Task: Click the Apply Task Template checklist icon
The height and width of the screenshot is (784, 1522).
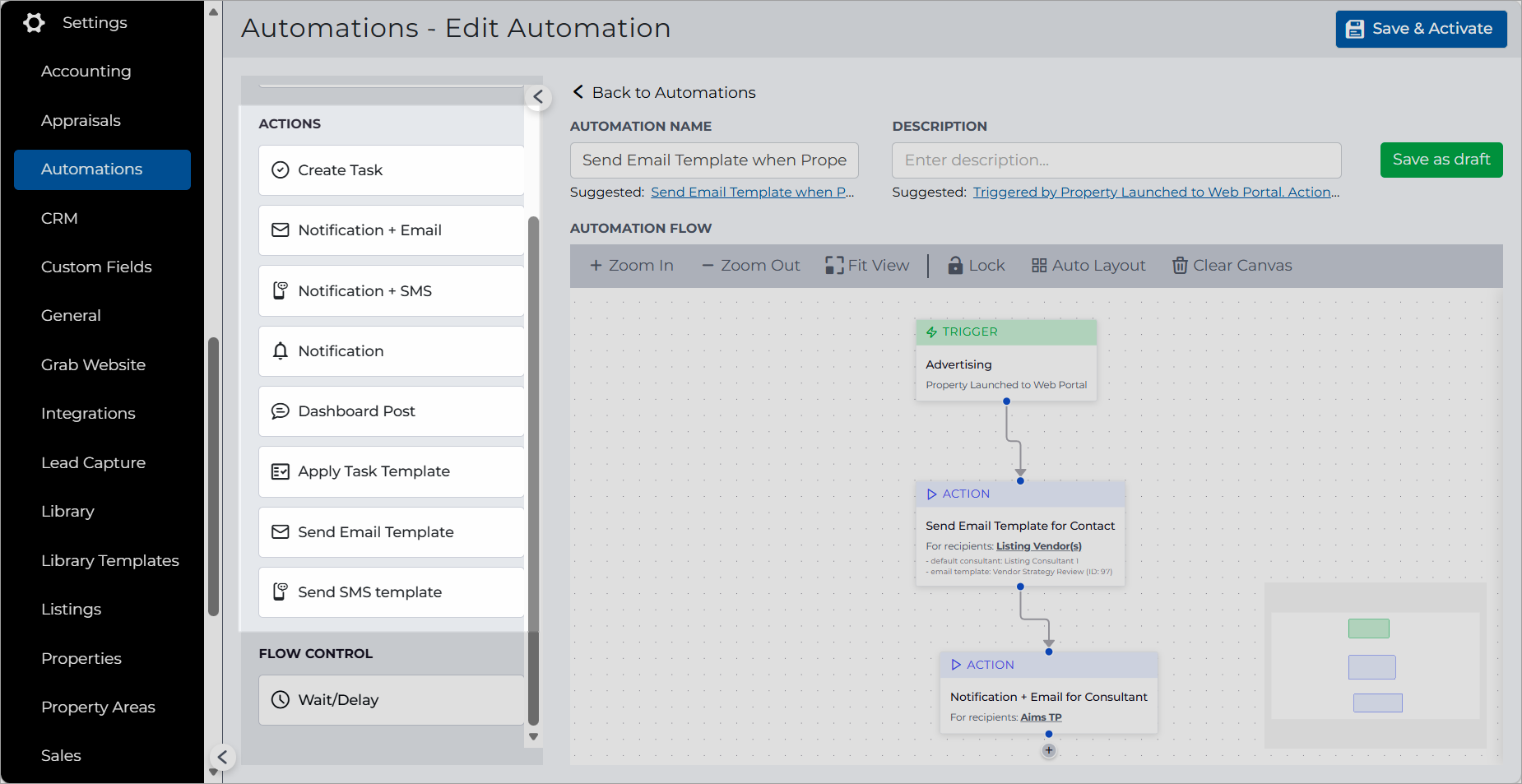Action: tap(281, 471)
